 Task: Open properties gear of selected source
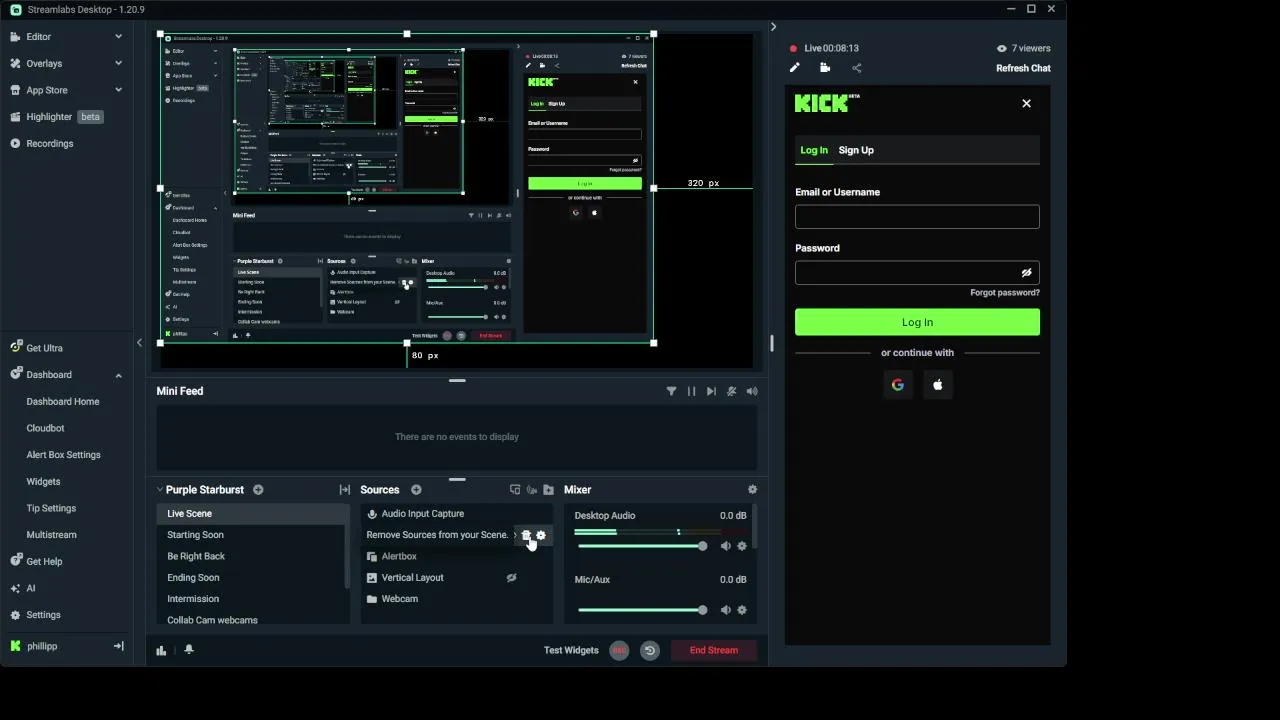(541, 535)
